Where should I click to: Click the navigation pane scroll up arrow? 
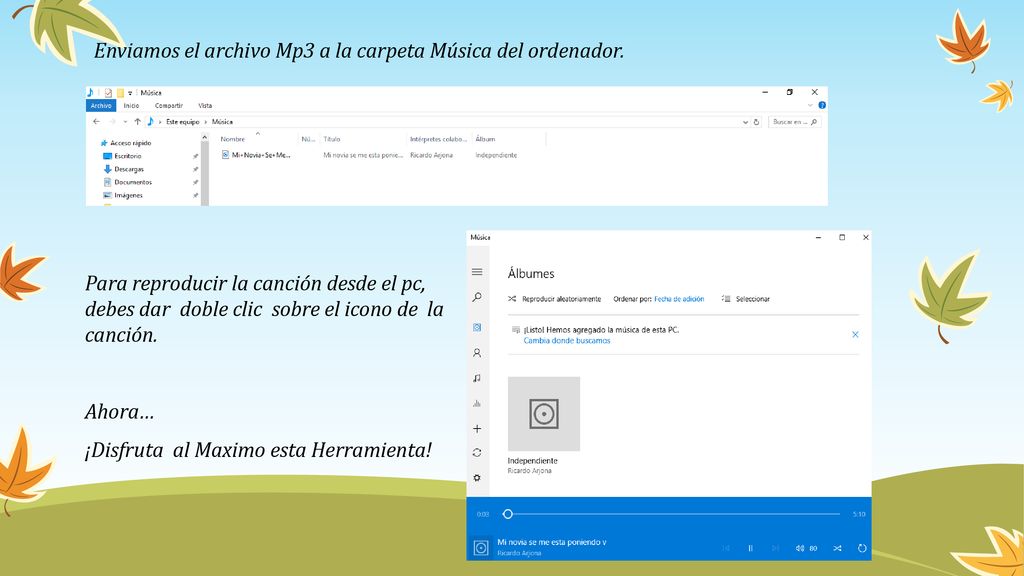click(204, 137)
